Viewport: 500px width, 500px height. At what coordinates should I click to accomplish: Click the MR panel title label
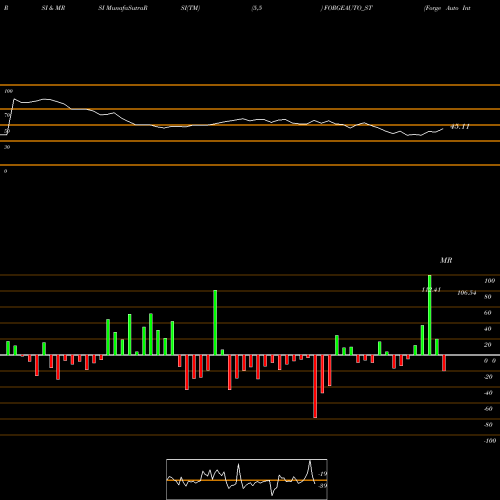point(446,260)
